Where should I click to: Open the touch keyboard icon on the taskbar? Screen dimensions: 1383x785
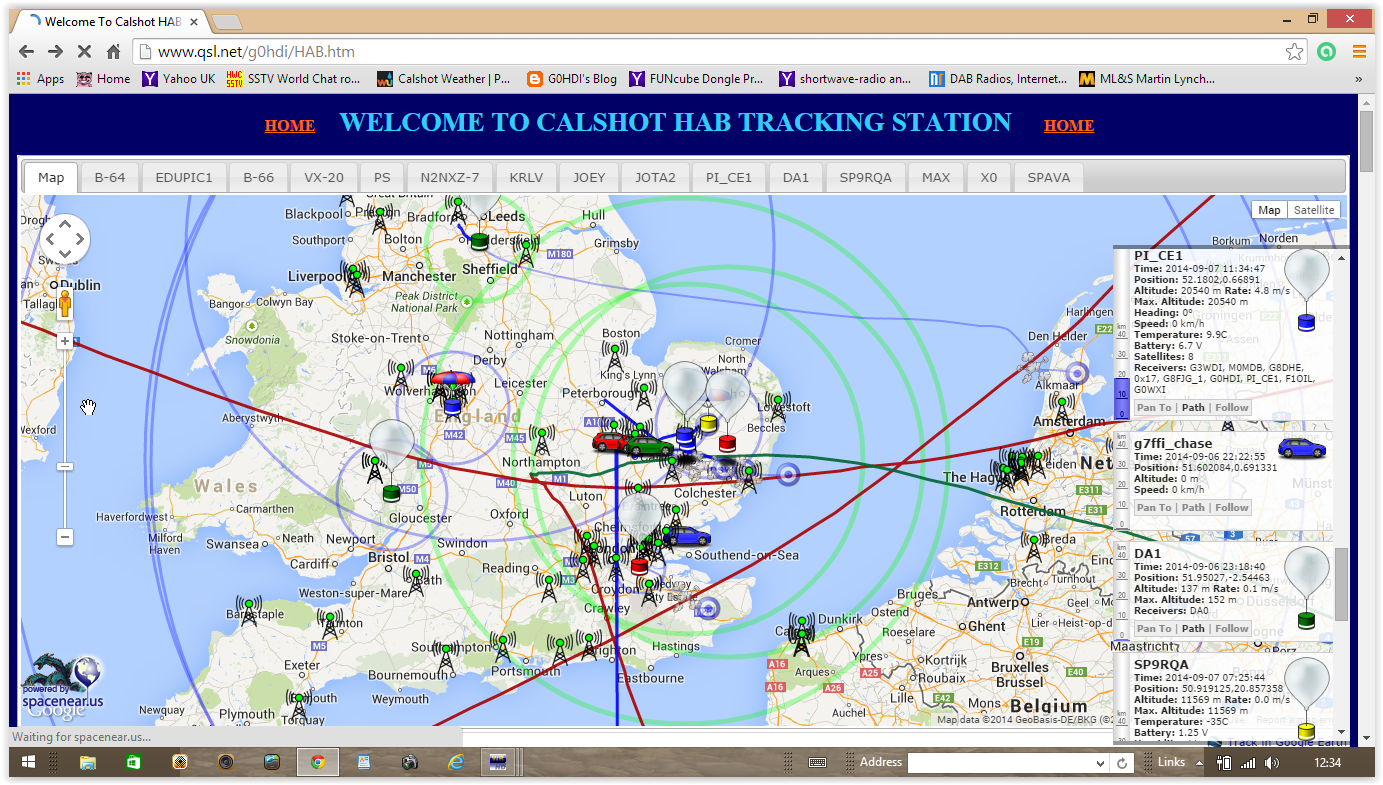coord(817,762)
